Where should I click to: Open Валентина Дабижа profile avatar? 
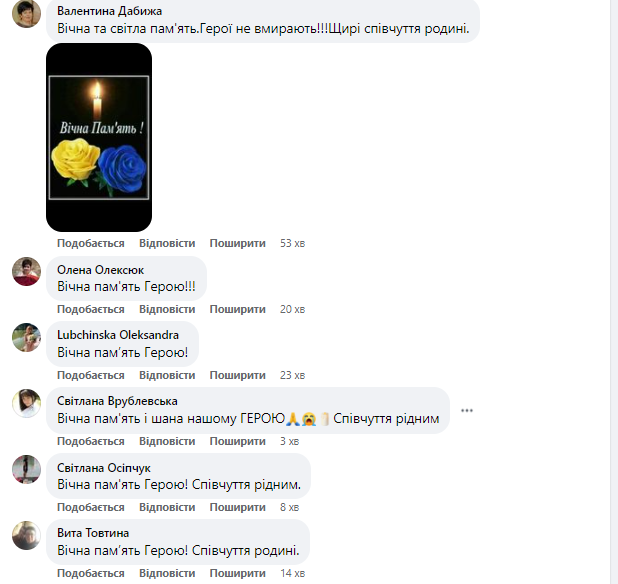coord(26,13)
